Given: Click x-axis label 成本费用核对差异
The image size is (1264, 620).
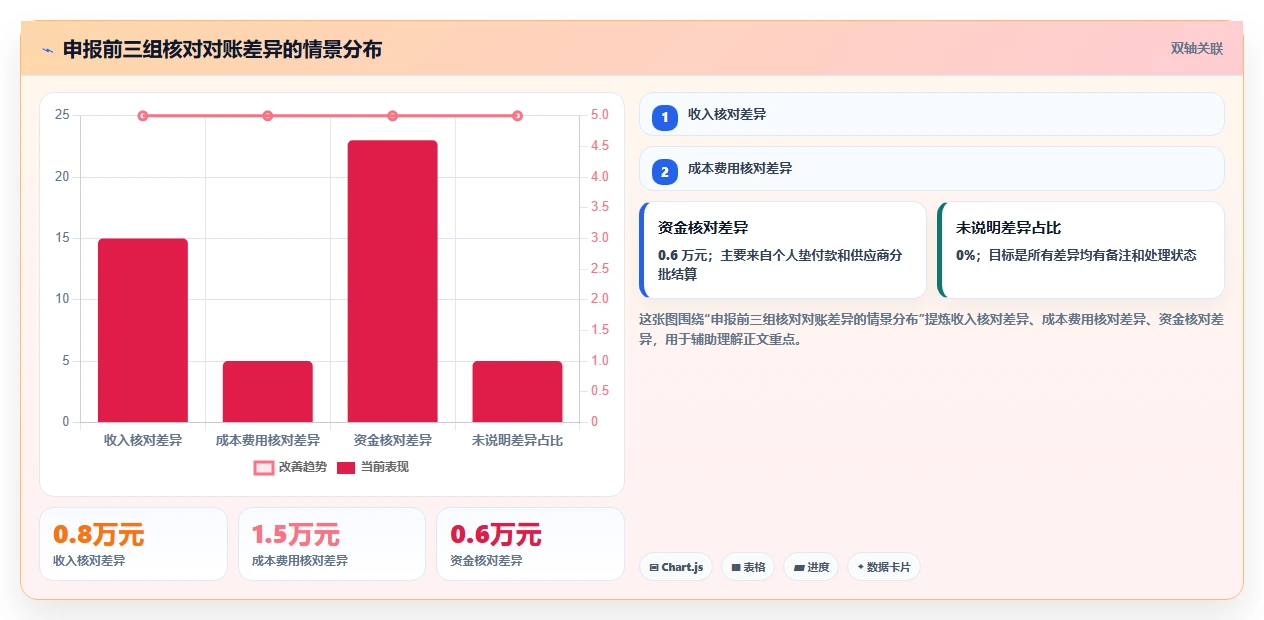Looking at the screenshot, I should 268,440.
